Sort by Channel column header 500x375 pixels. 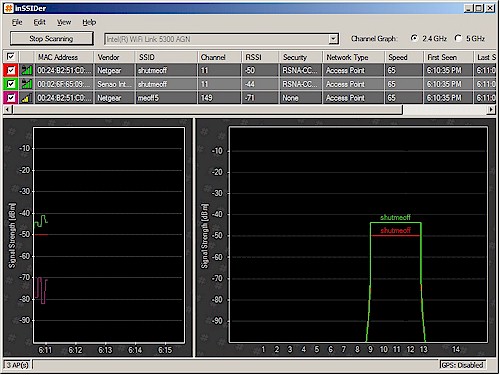tap(219, 57)
